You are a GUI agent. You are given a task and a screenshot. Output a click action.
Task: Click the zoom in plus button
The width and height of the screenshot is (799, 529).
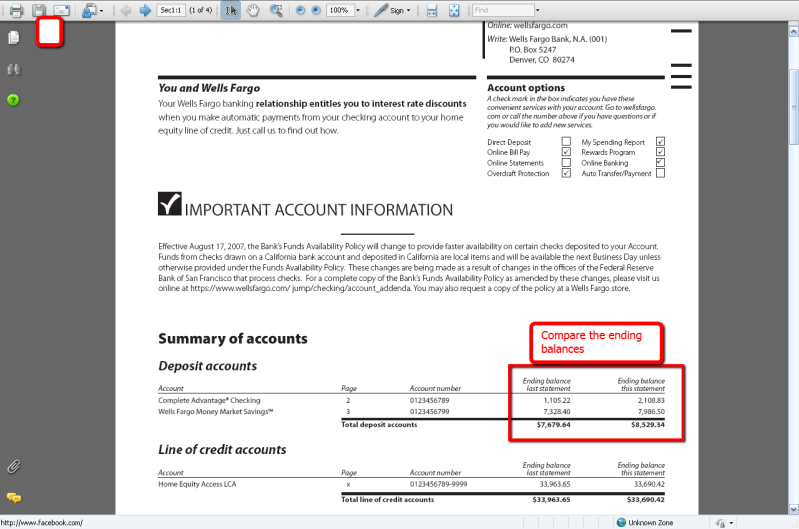pyautogui.click(x=316, y=10)
